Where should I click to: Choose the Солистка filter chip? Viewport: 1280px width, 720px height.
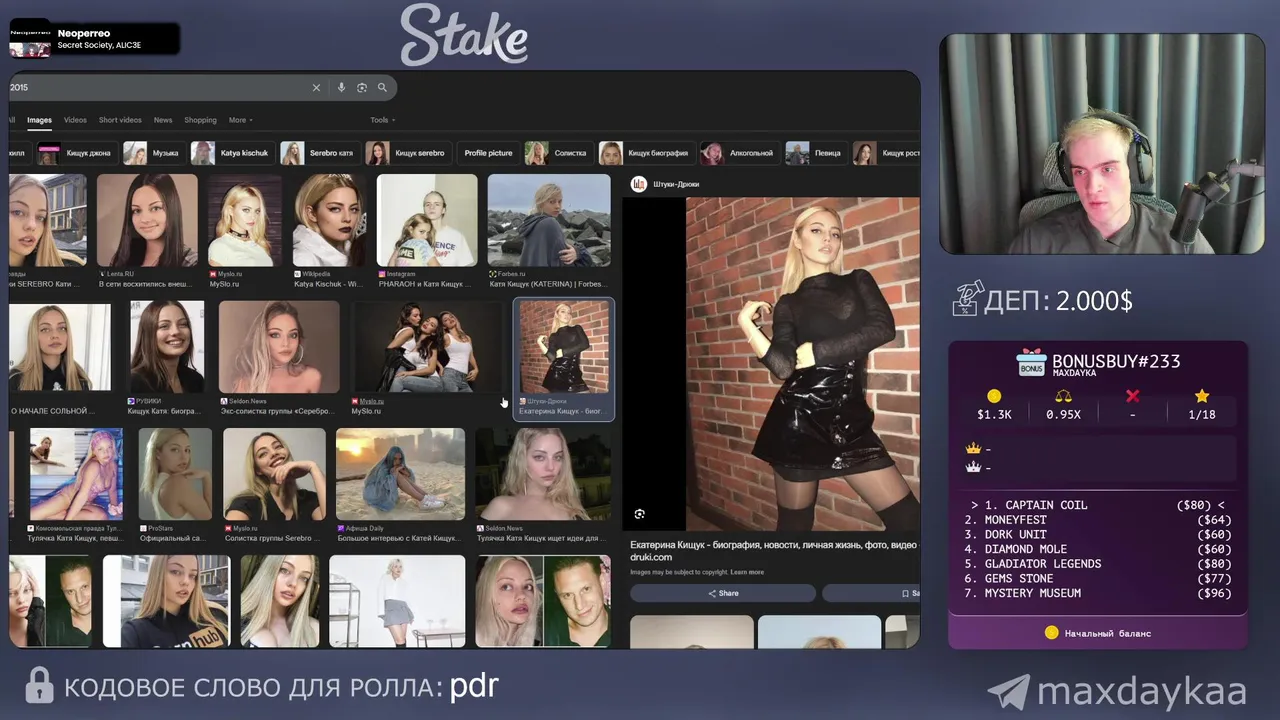(x=559, y=153)
